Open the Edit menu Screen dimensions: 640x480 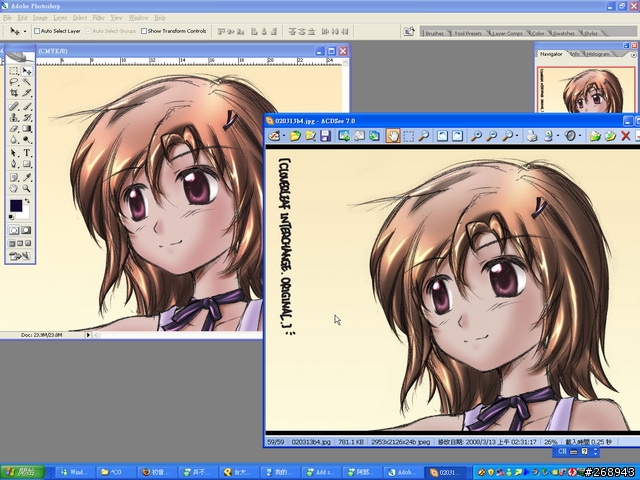pos(22,18)
